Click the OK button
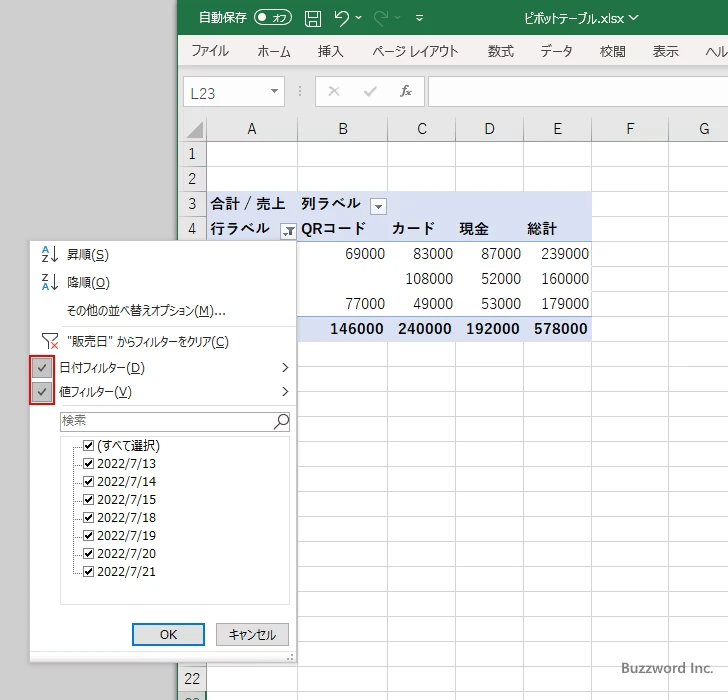This screenshot has width=728, height=700. pyautogui.click(x=168, y=634)
